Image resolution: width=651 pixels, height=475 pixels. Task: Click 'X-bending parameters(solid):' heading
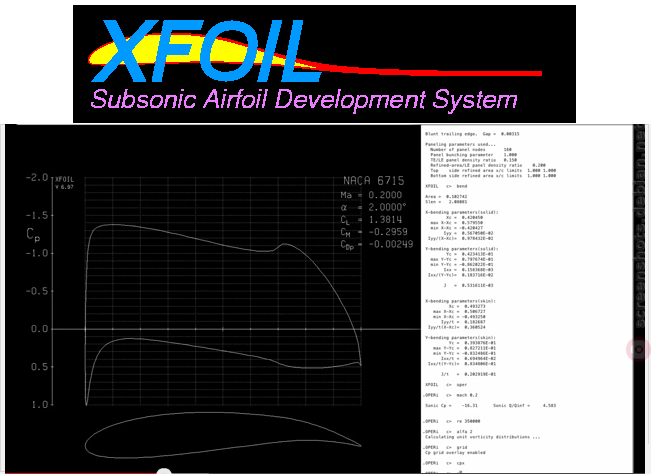[x=461, y=212]
